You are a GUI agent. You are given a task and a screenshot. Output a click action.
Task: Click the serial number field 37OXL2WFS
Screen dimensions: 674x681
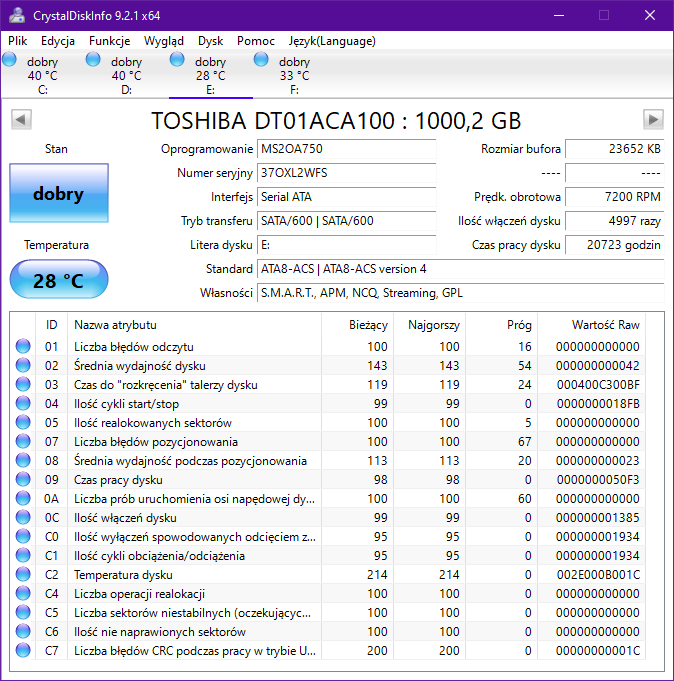click(x=346, y=173)
